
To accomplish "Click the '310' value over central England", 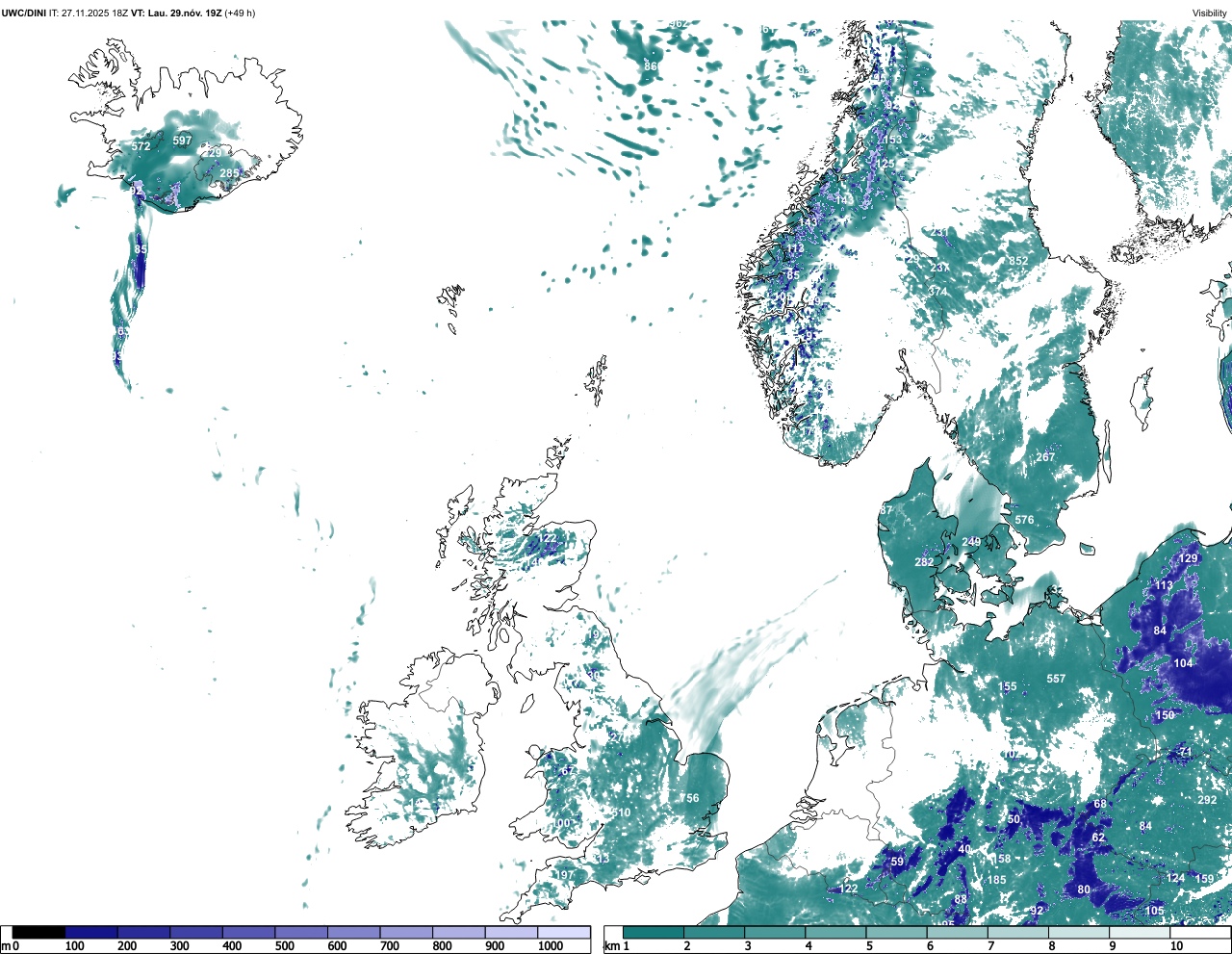I will pos(621,812).
